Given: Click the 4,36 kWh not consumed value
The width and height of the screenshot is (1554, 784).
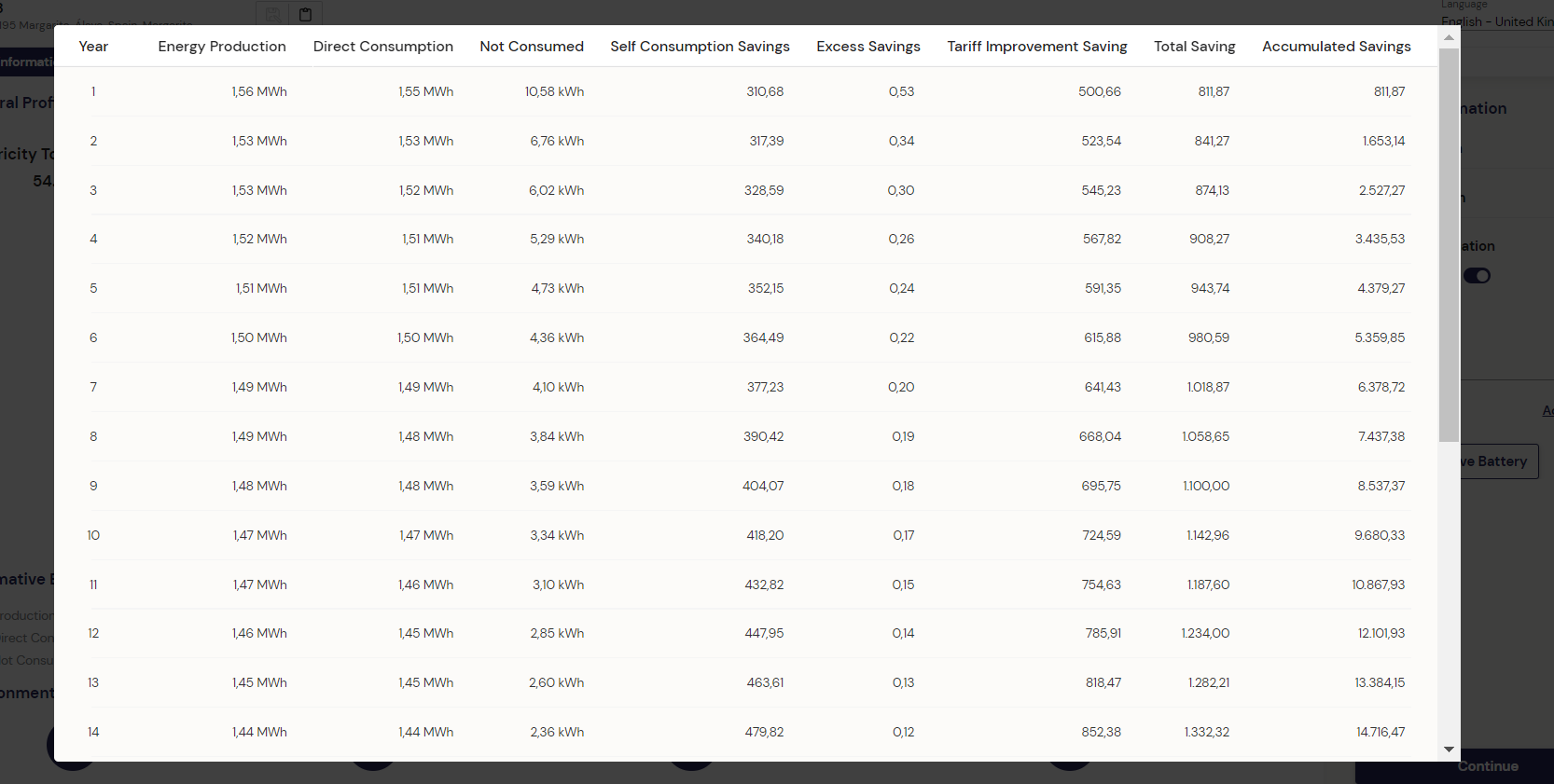Looking at the screenshot, I should tap(557, 337).
